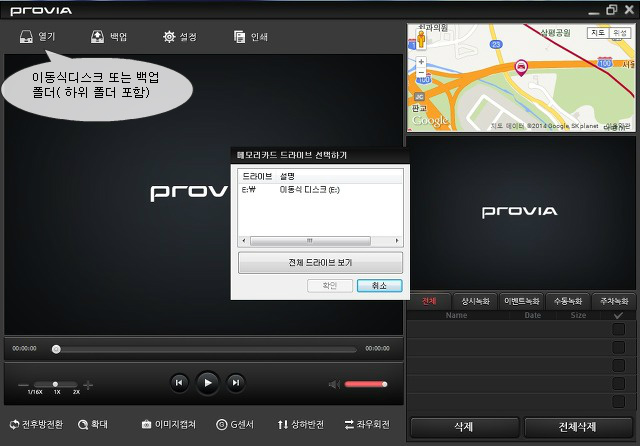
Task: Click the 설명 column header
Action: coord(287,176)
